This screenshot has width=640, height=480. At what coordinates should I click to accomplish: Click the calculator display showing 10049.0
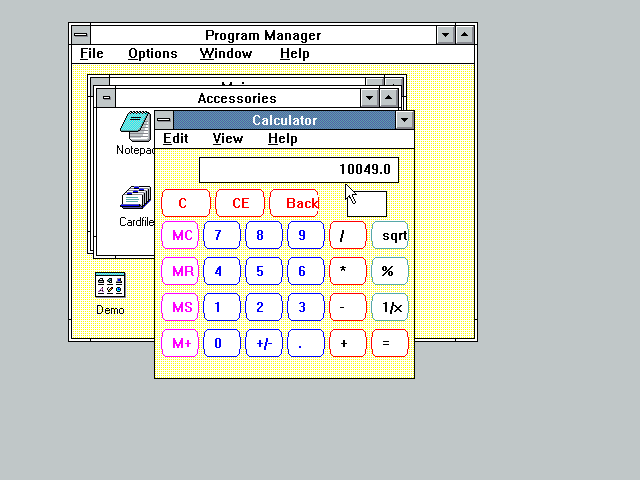(x=299, y=170)
